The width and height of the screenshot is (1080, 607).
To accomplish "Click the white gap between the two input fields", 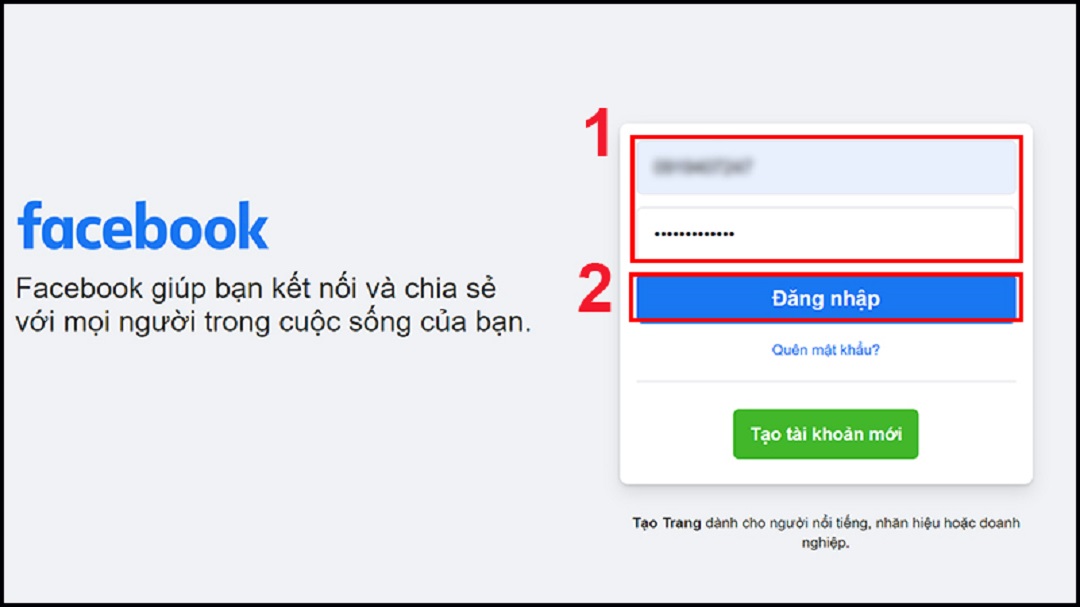I will pyautogui.click(x=825, y=200).
